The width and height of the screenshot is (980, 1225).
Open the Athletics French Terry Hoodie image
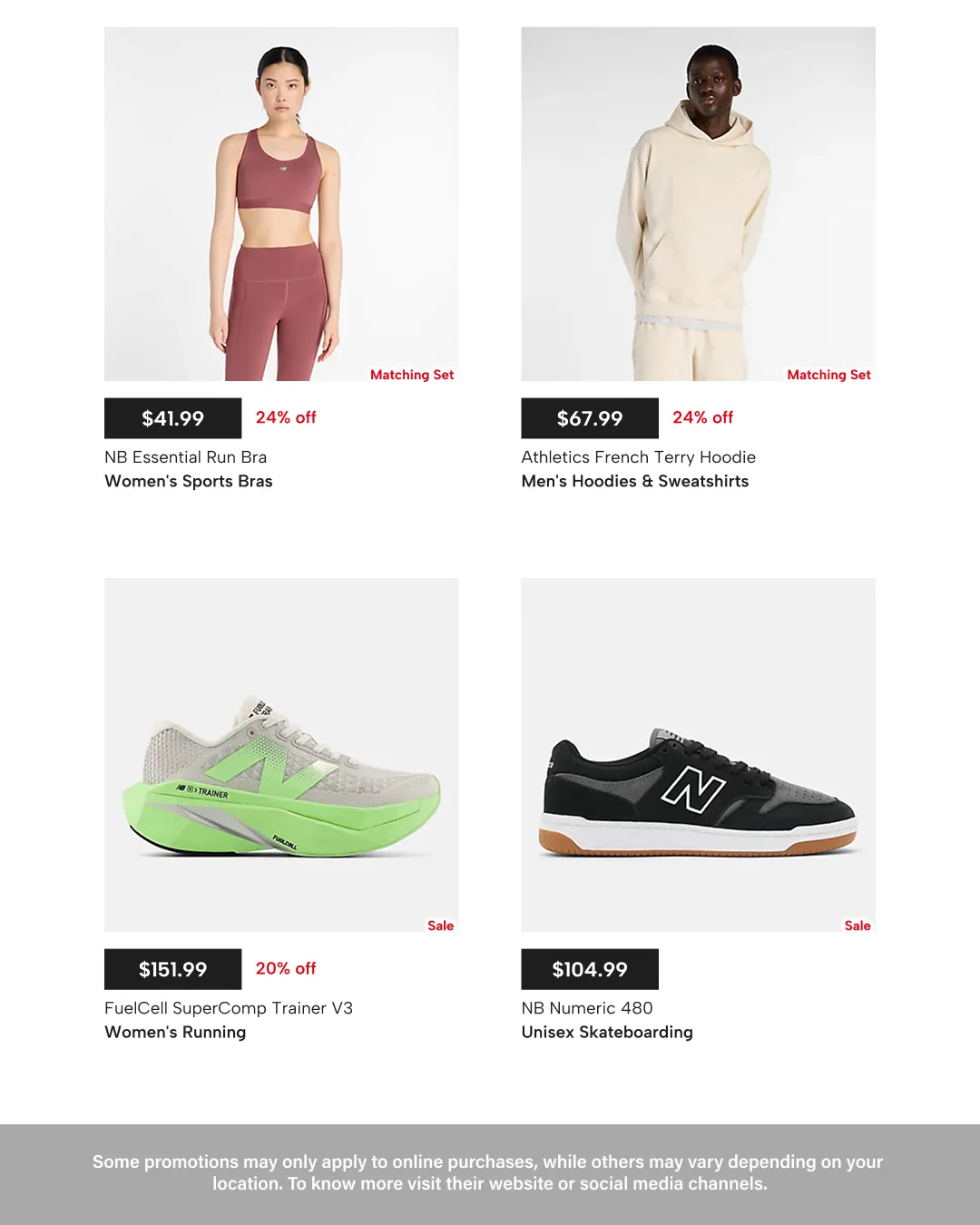coord(698,204)
